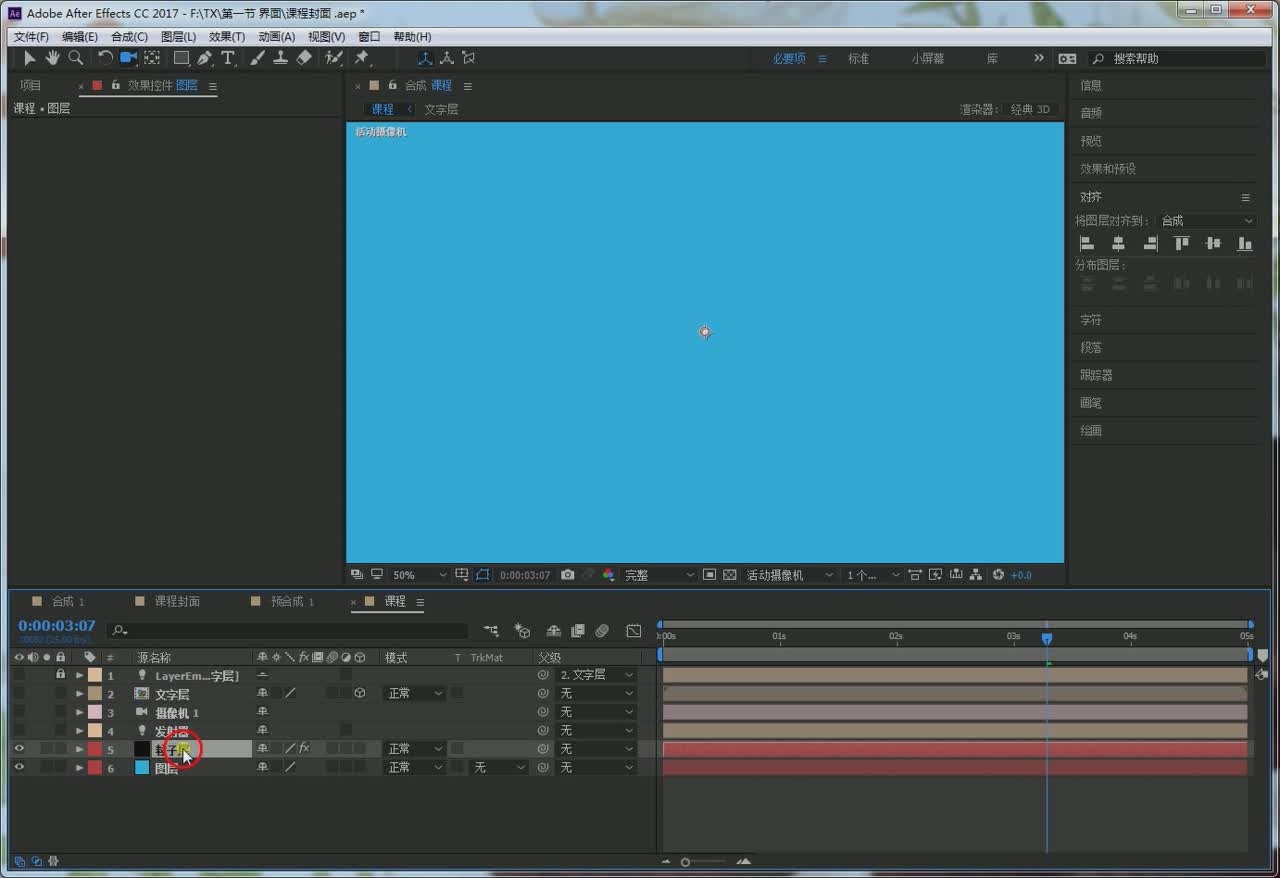Select the 小屏幕 workspace
The width and height of the screenshot is (1280, 878).
click(x=927, y=59)
